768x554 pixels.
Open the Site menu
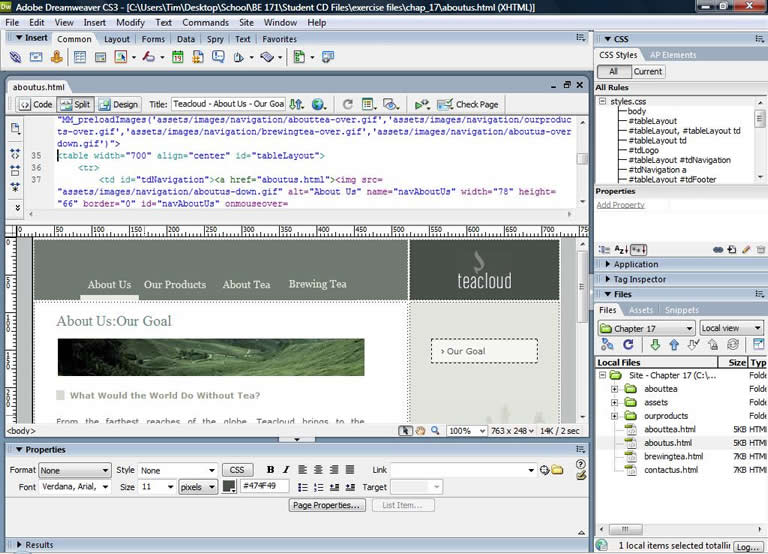246,23
